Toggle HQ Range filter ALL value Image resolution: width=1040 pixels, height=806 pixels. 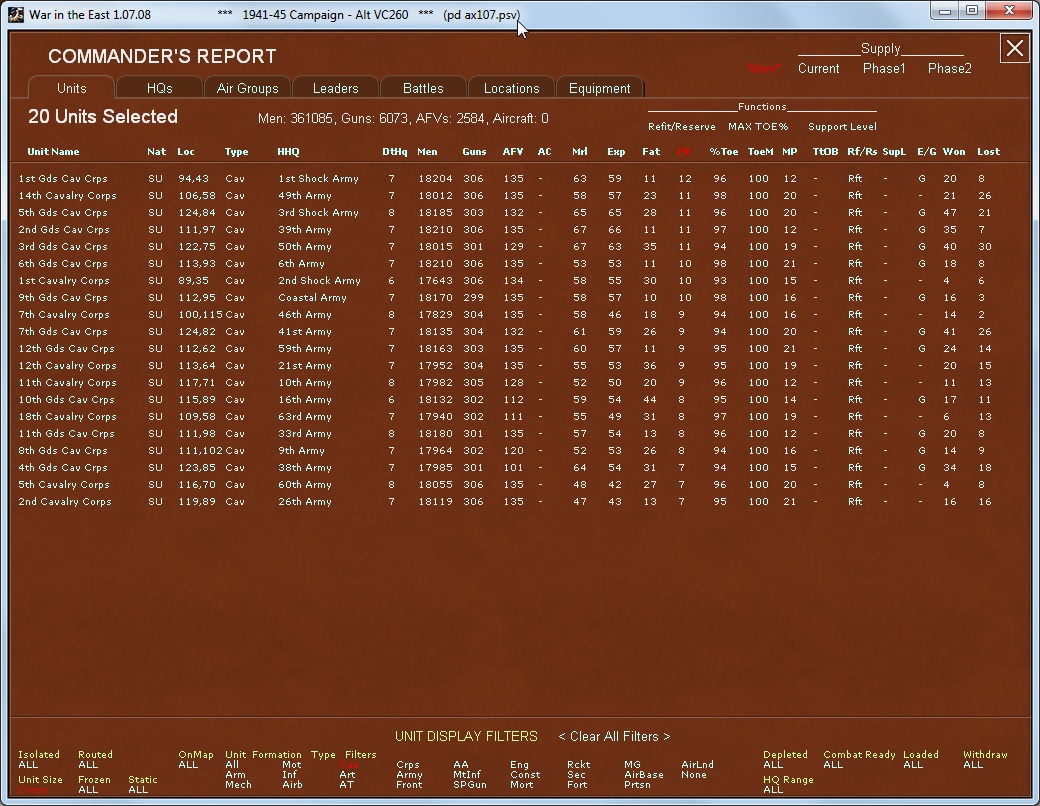point(773,789)
